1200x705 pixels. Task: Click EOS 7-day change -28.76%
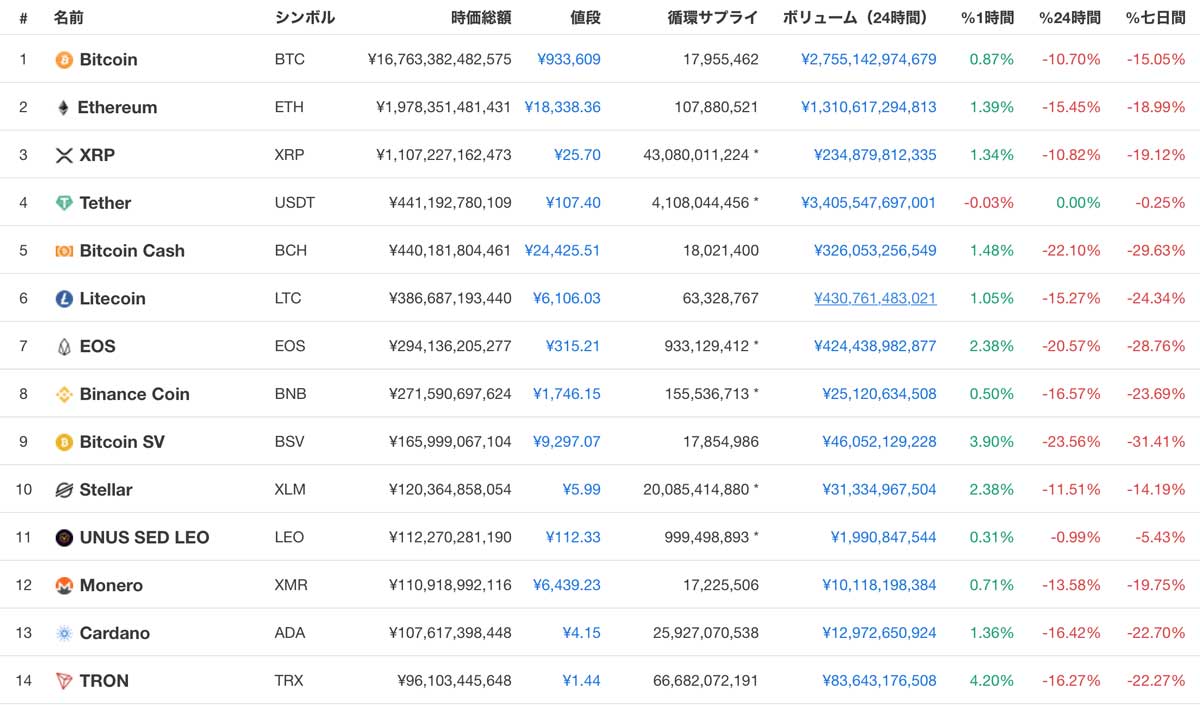1155,347
